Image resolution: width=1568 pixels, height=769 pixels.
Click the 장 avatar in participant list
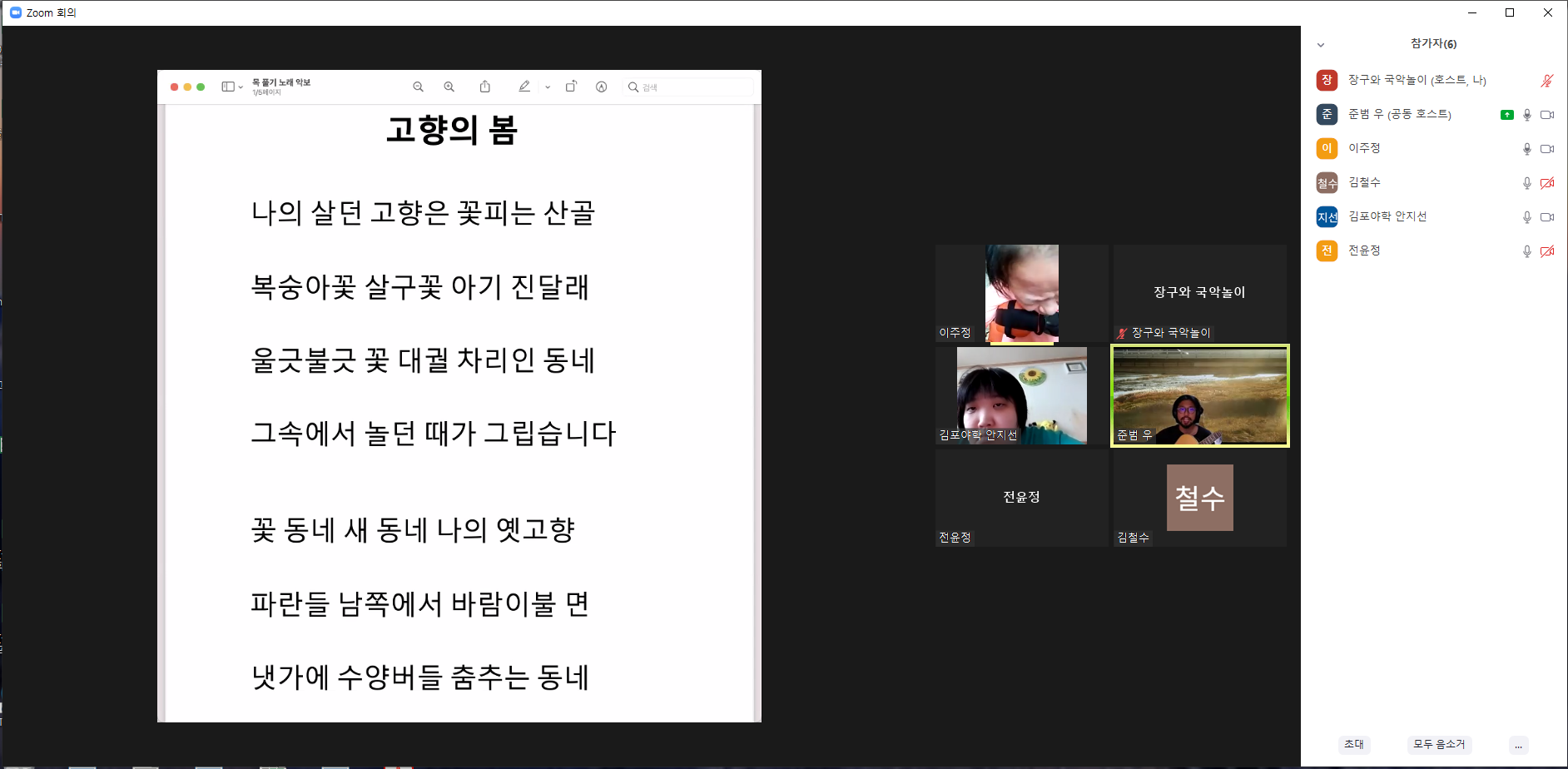[x=1327, y=80]
